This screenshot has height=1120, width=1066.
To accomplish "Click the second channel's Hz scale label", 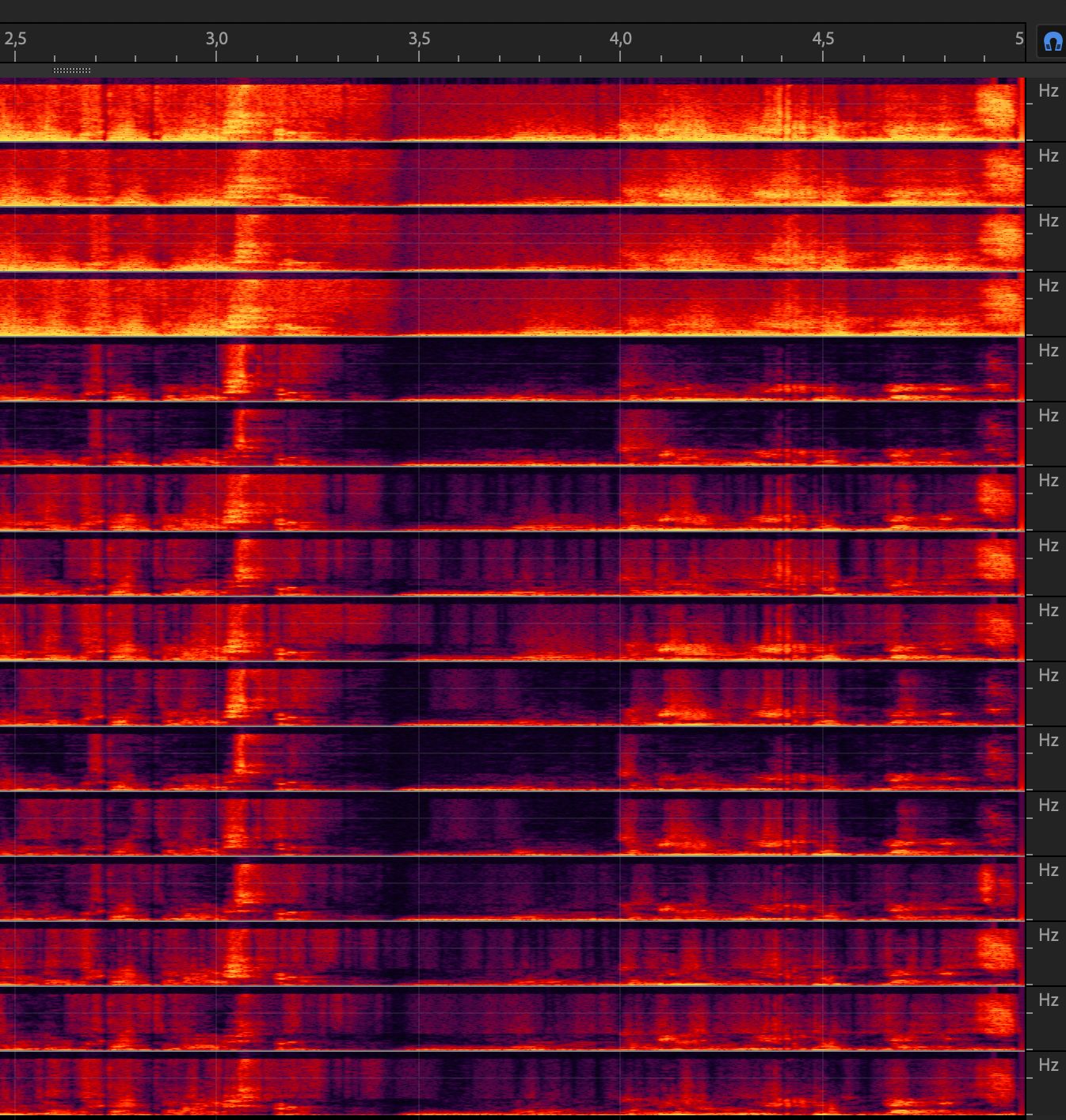I will [1048, 156].
